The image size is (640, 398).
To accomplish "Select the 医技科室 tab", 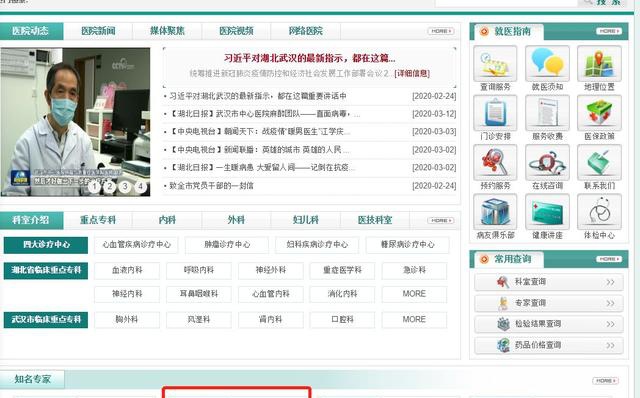I will (375, 220).
